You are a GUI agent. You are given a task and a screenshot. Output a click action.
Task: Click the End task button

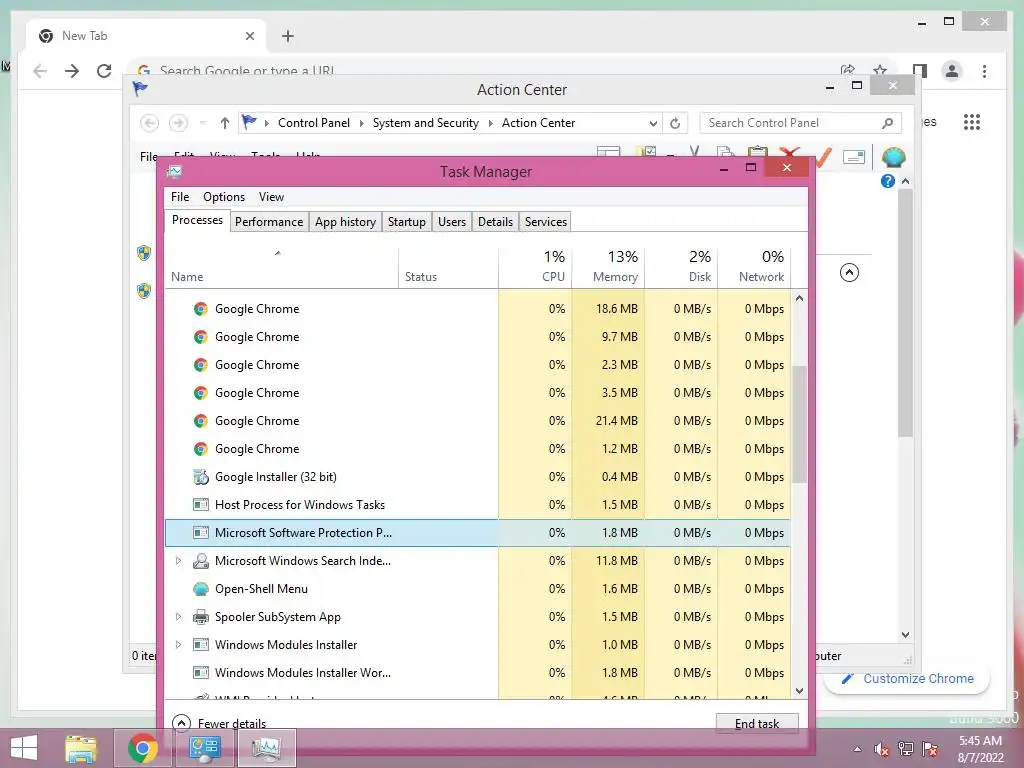(x=757, y=723)
